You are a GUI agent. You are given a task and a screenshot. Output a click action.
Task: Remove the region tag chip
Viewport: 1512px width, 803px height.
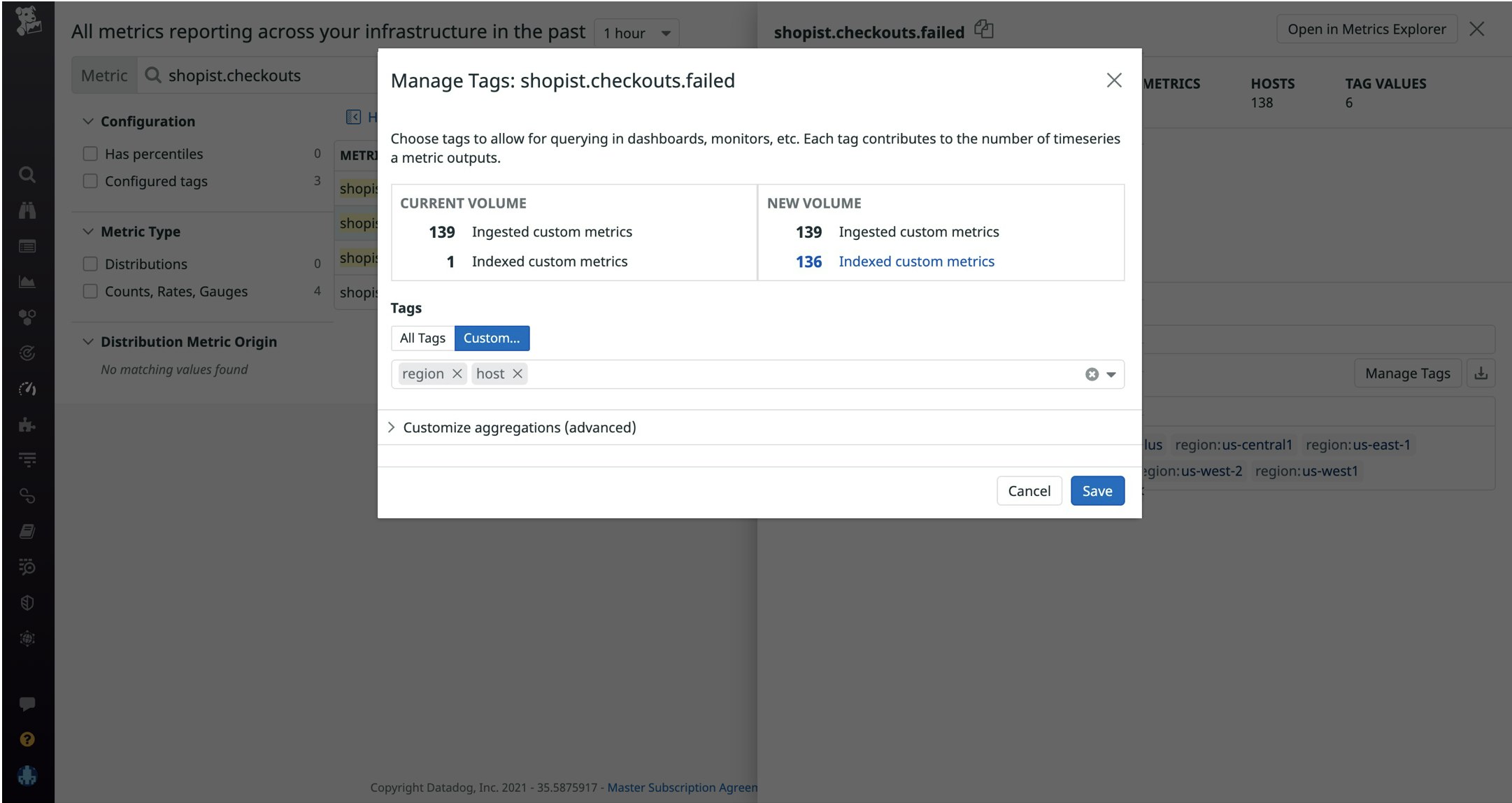click(458, 374)
